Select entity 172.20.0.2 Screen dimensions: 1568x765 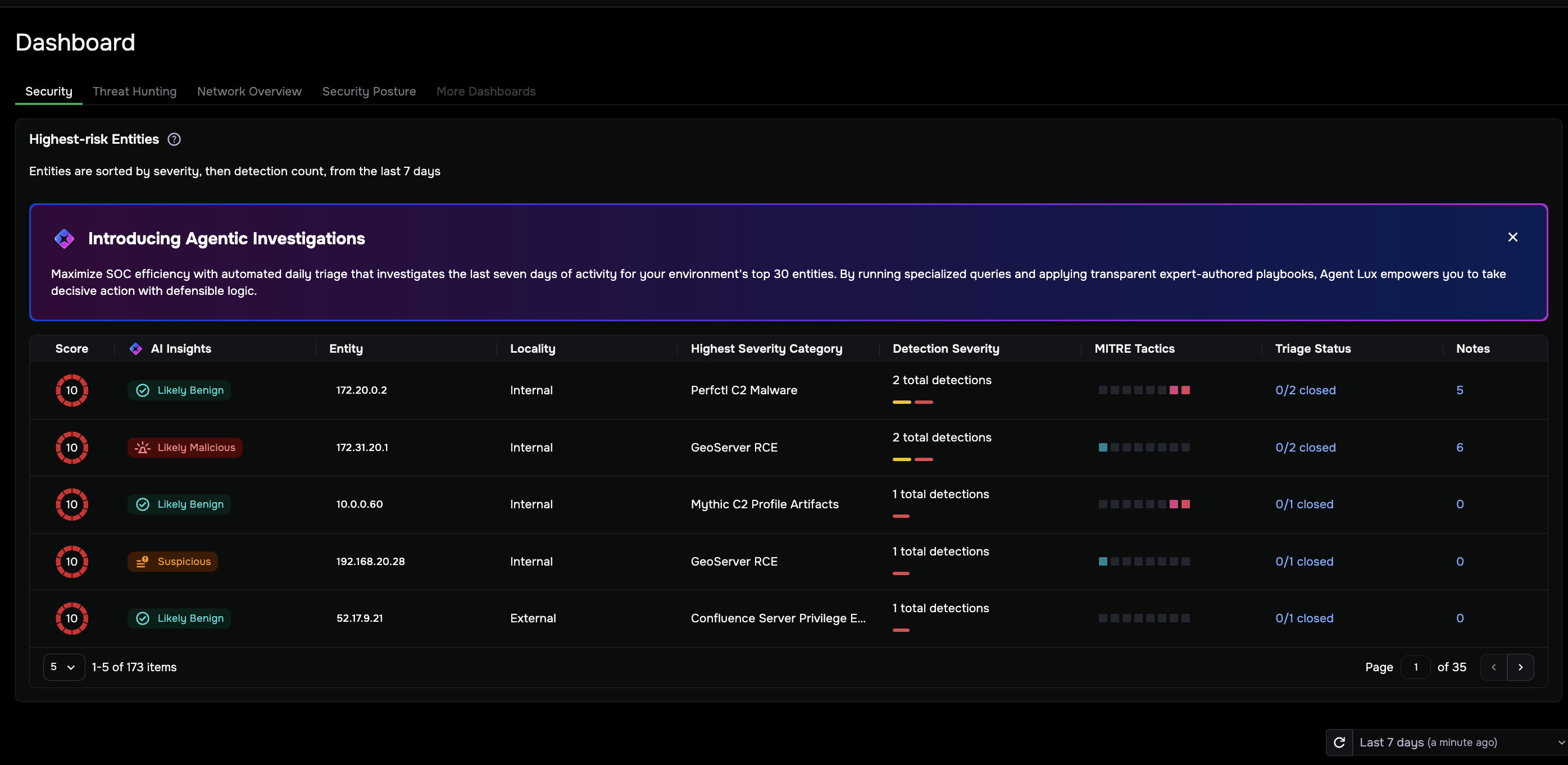pyautogui.click(x=362, y=390)
